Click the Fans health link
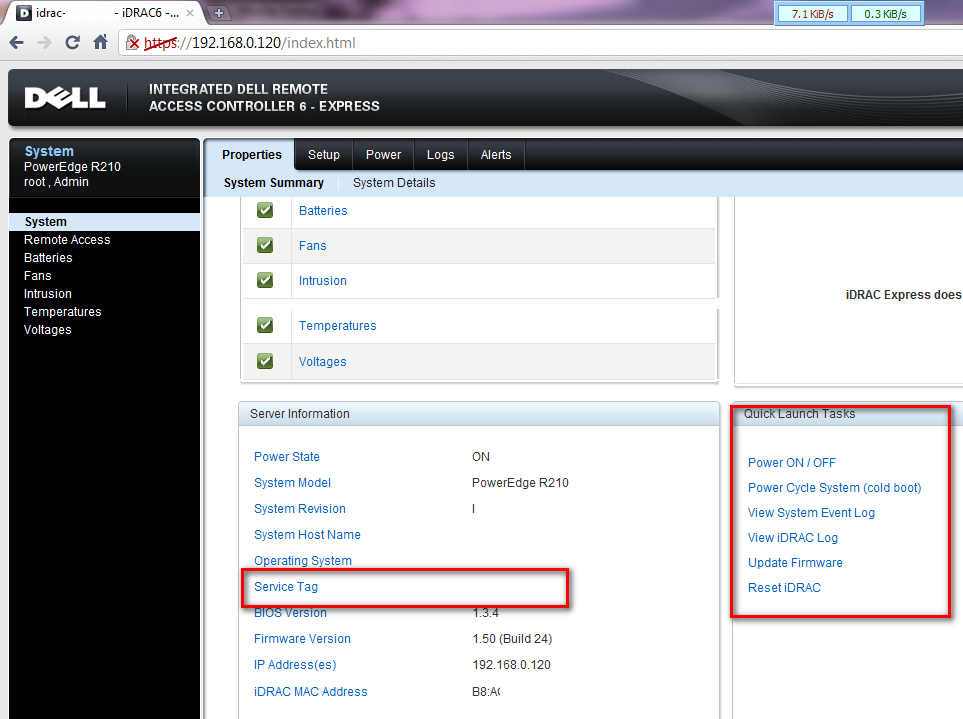The width and height of the screenshot is (963, 719). [313, 246]
